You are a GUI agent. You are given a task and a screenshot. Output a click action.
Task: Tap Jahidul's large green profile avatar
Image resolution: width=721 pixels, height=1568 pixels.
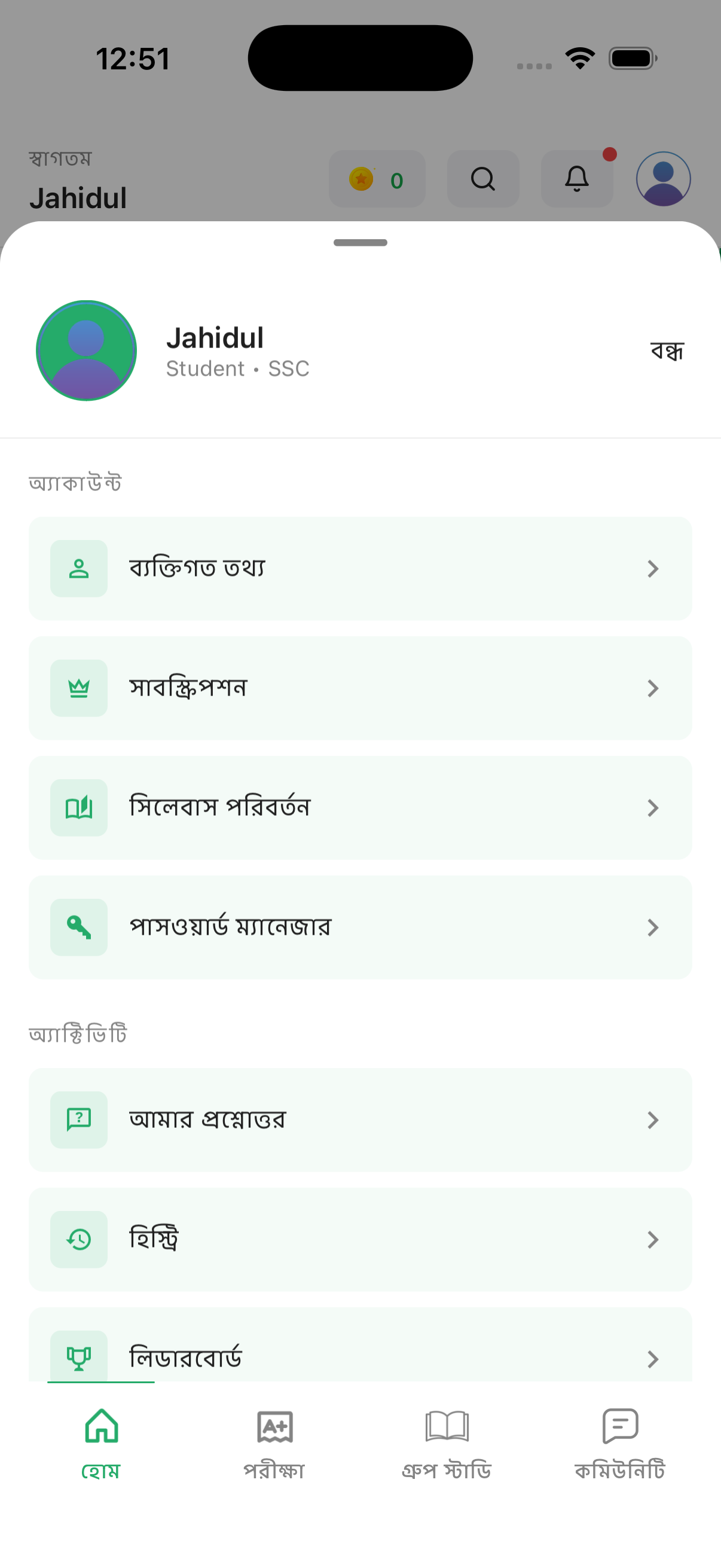pyautogui.click(x=87, y=350)
